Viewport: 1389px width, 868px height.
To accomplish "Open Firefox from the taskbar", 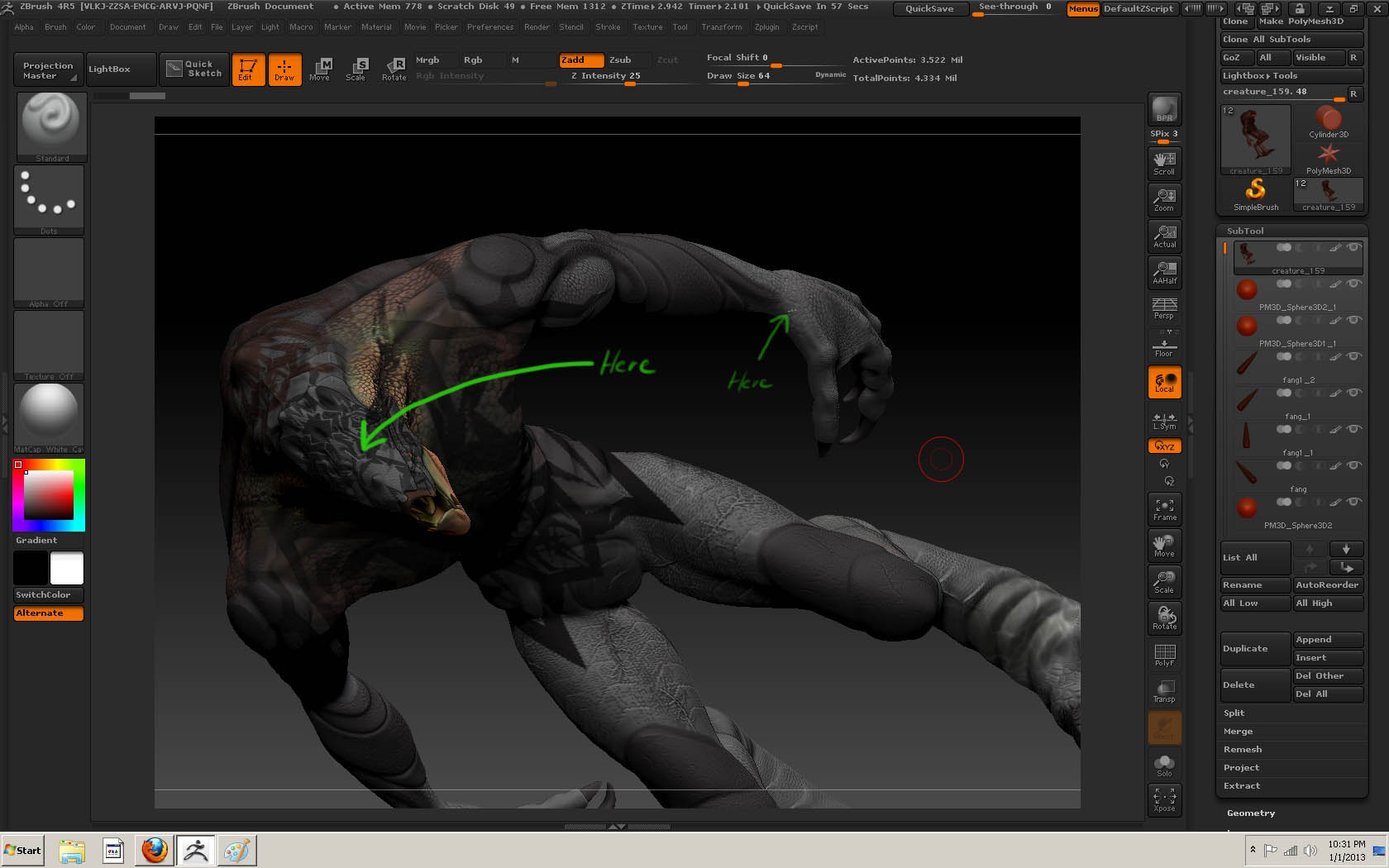I will (x=155, y=850).
